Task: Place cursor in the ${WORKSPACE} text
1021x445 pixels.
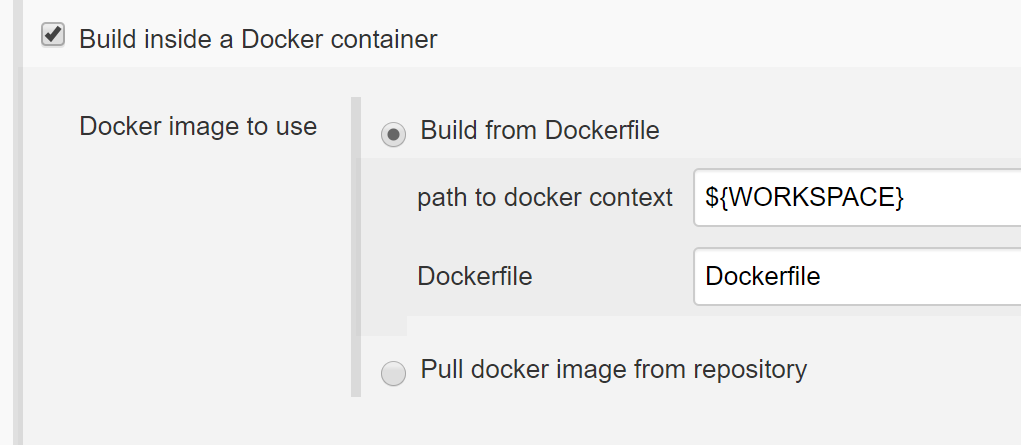Action: pyautogui.click(x=804, y=198)
